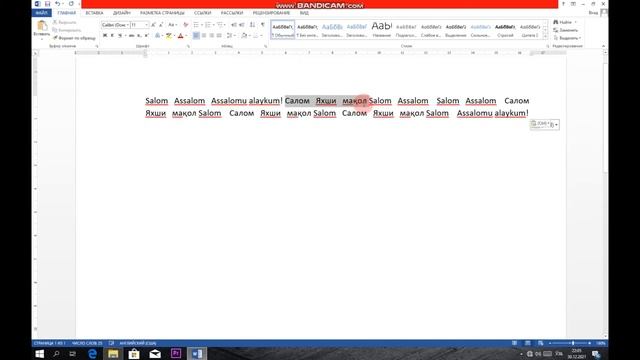Open File Explorer from the taskbar
Screen dimensions: 640x360
[x=113, y=353]
